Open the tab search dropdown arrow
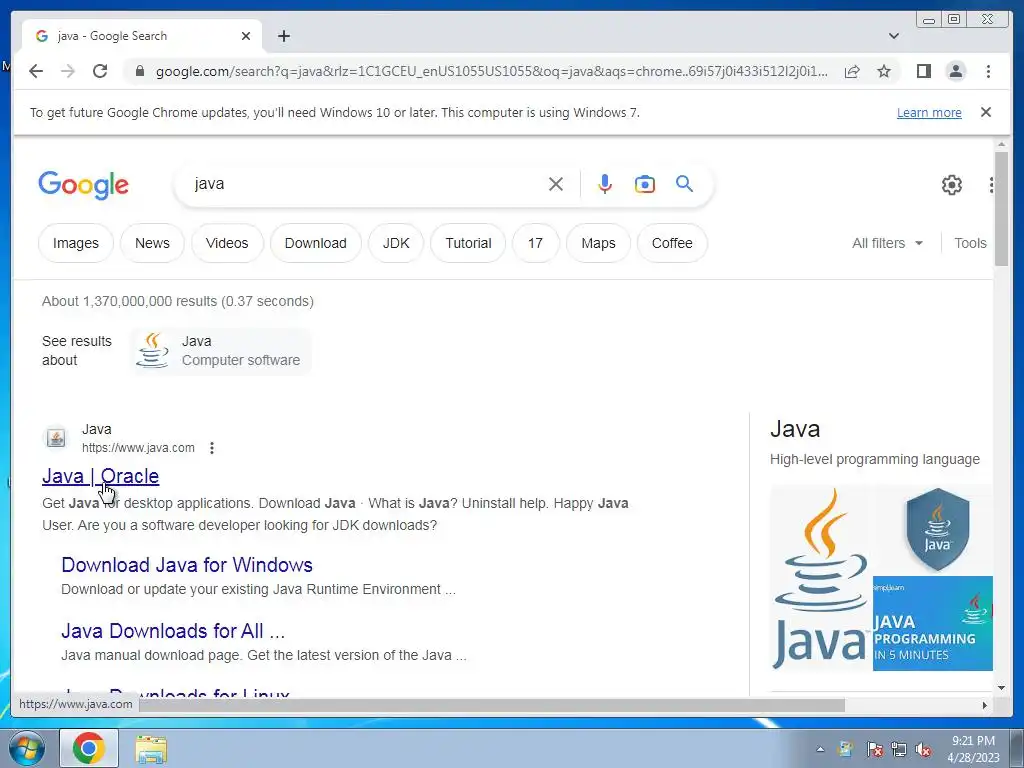Viewport: 1024px width, 768px height. coord(894,36)
